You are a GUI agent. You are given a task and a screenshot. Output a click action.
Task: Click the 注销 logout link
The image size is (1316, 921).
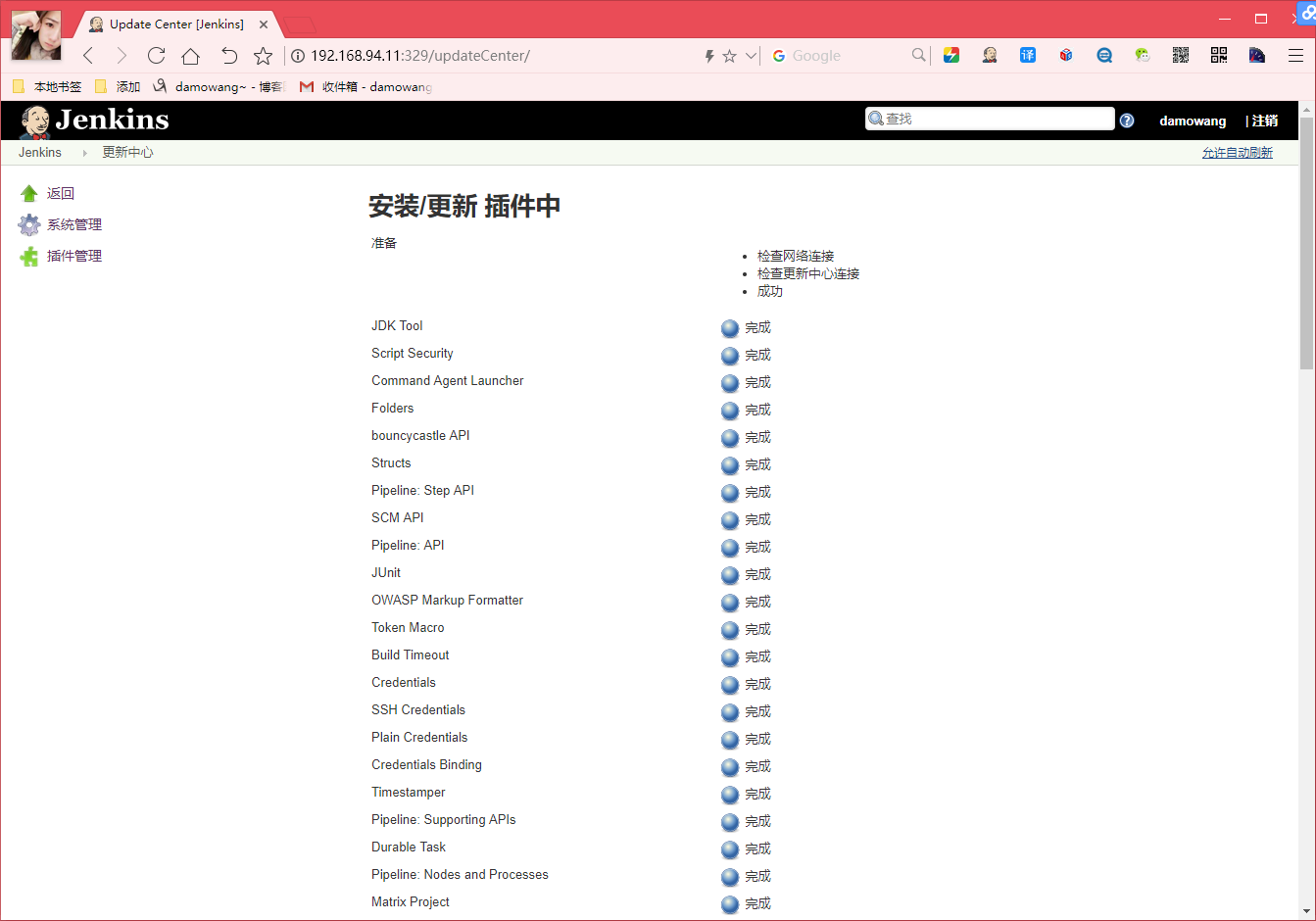(x=1265, y=121)
